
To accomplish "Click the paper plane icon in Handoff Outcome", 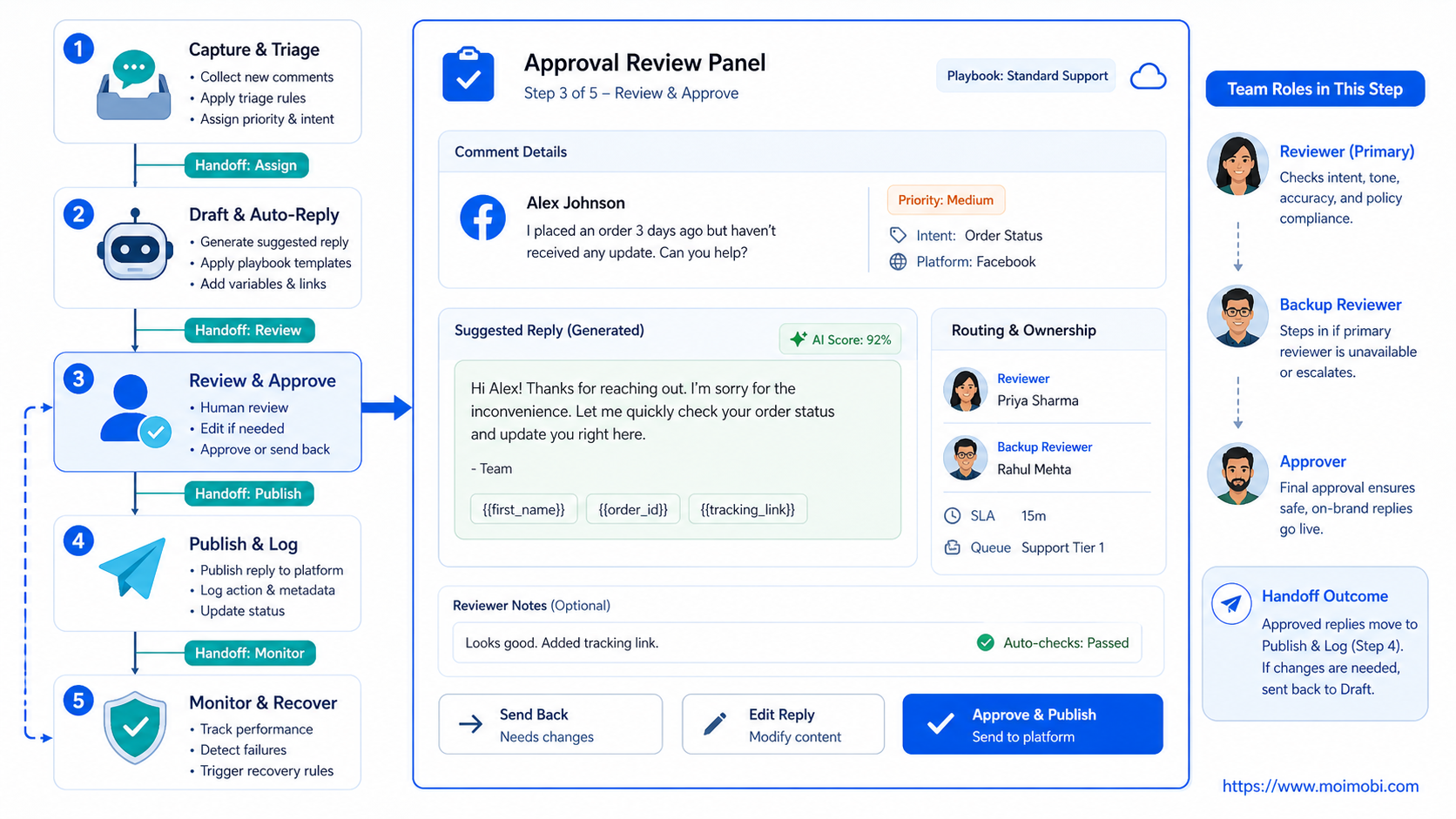I will (x=1231, y=603).
